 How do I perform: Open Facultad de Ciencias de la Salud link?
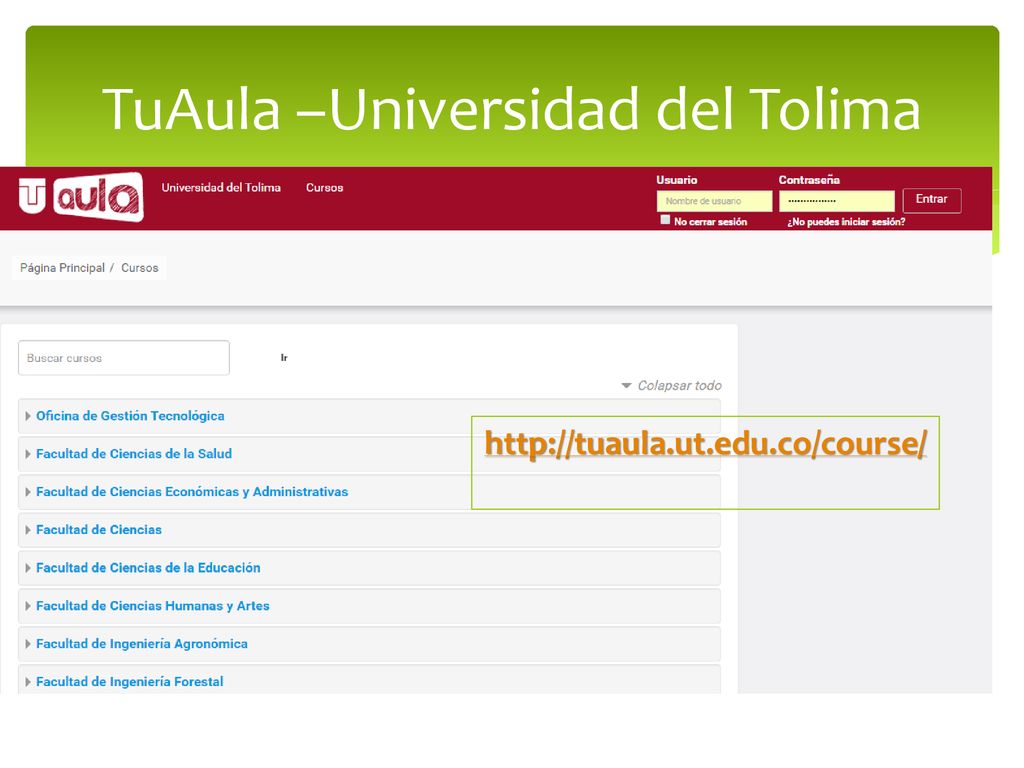134,454
